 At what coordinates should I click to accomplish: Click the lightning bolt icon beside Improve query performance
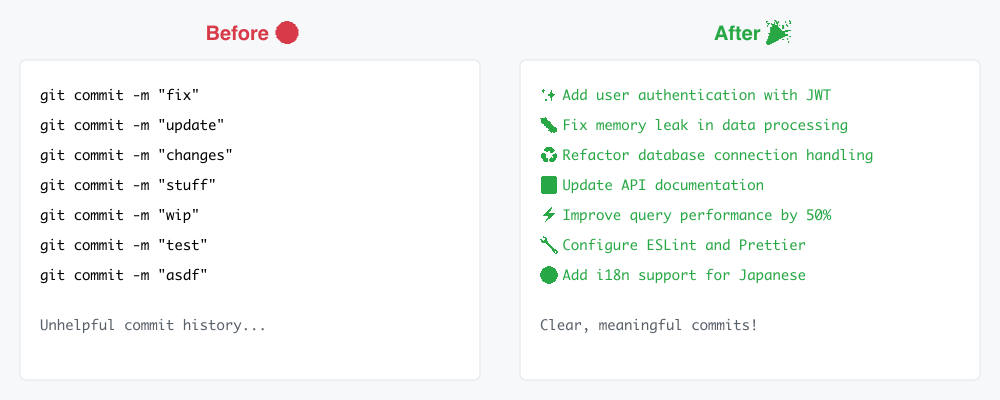click(548, 215)
